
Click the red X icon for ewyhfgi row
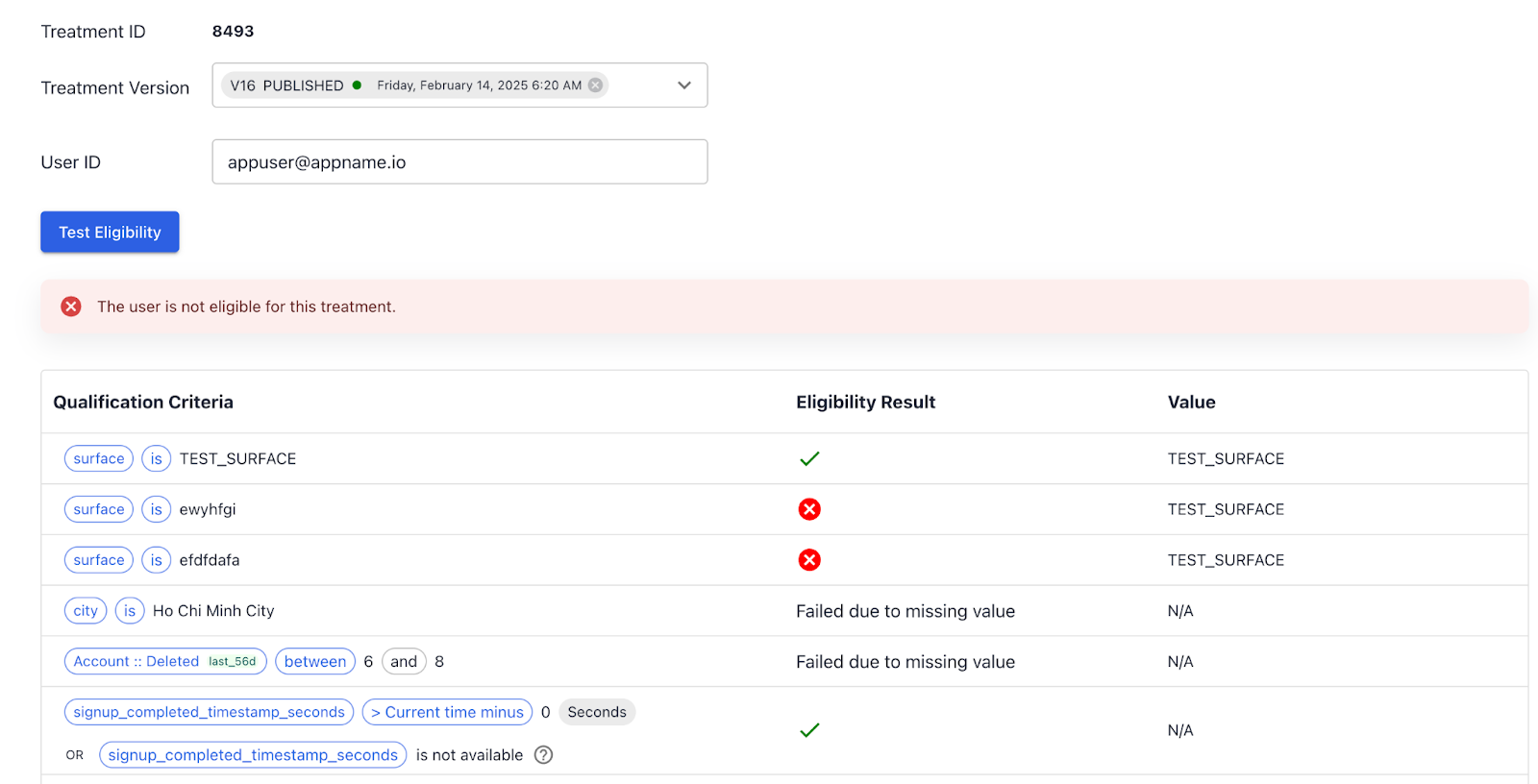pos(809,509)
